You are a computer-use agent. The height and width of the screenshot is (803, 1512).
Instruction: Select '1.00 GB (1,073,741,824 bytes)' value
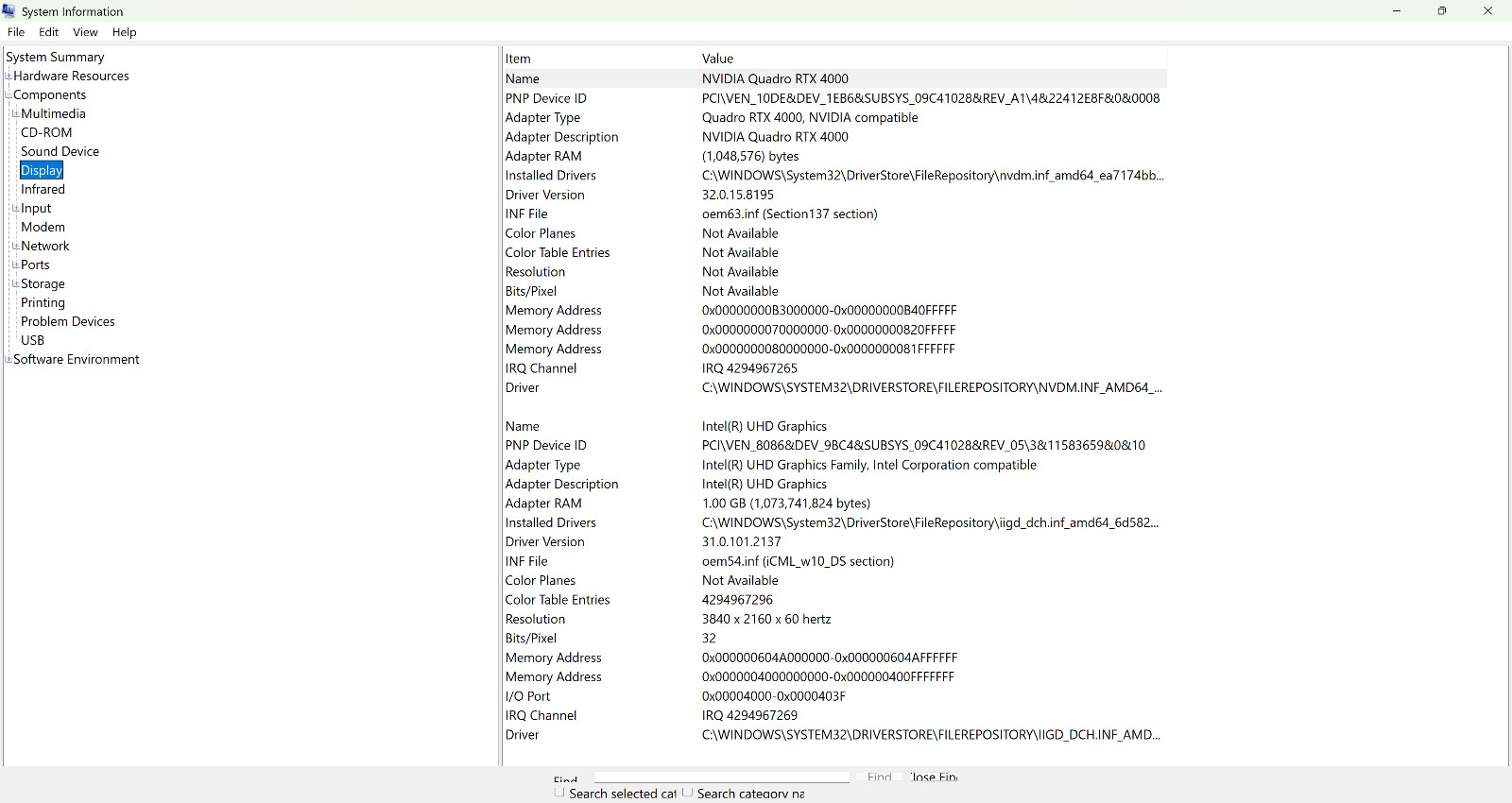click(x=786, y=504)
